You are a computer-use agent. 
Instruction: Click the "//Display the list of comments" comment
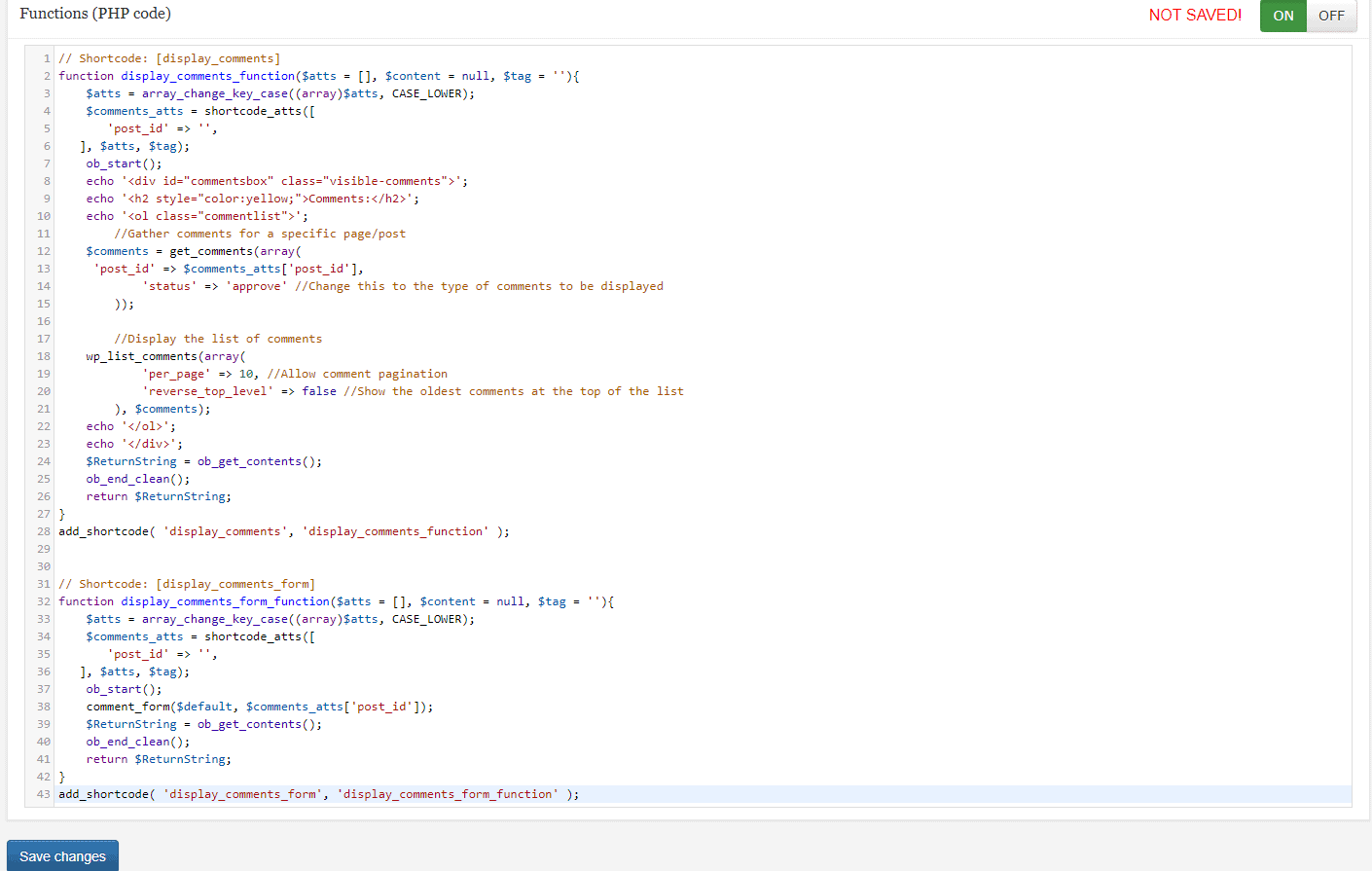point(218,339)
